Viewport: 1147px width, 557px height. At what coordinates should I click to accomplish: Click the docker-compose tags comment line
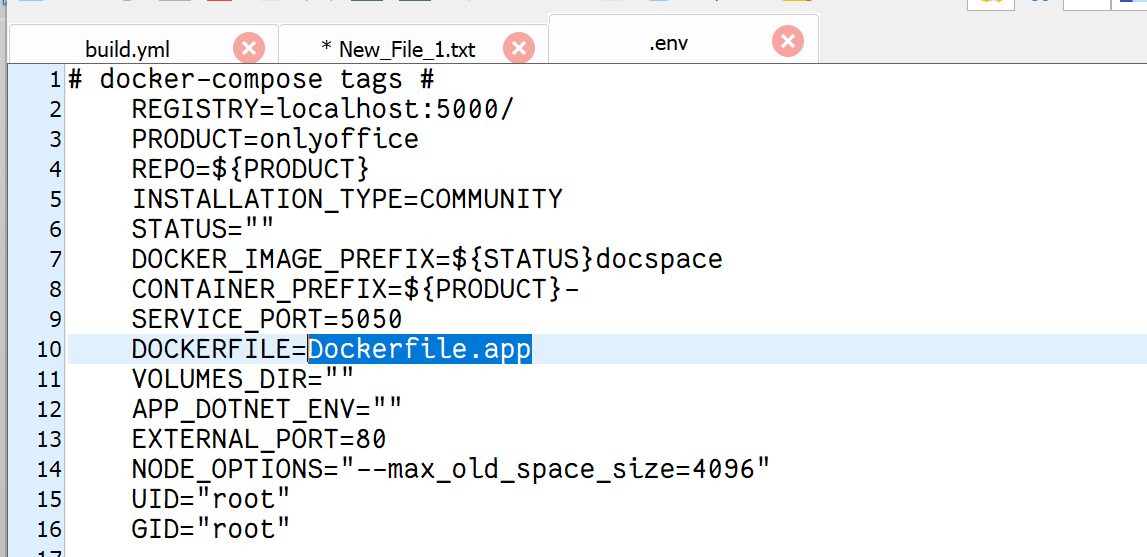pyautogui.click(x=252, y=79)
